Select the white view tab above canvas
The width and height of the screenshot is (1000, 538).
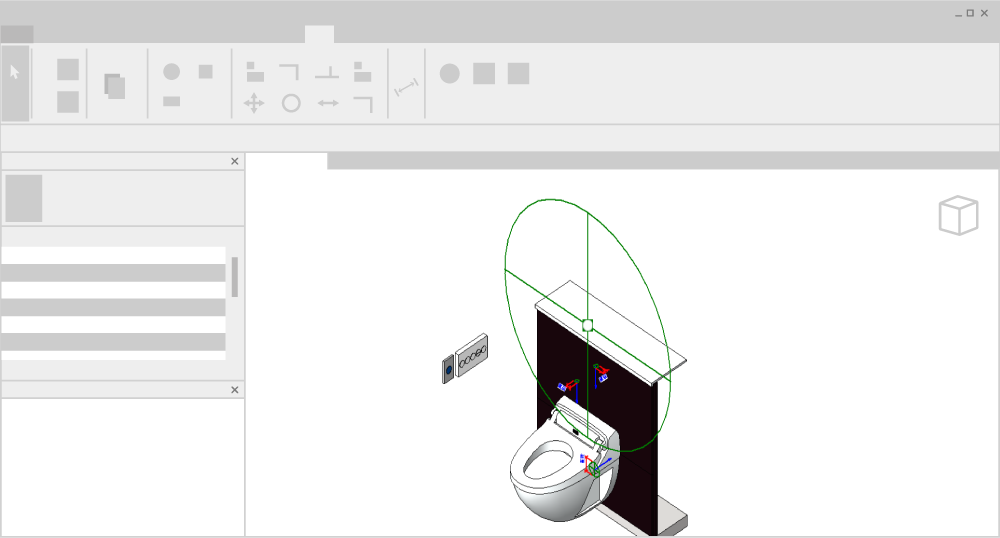tap(287, 161)
